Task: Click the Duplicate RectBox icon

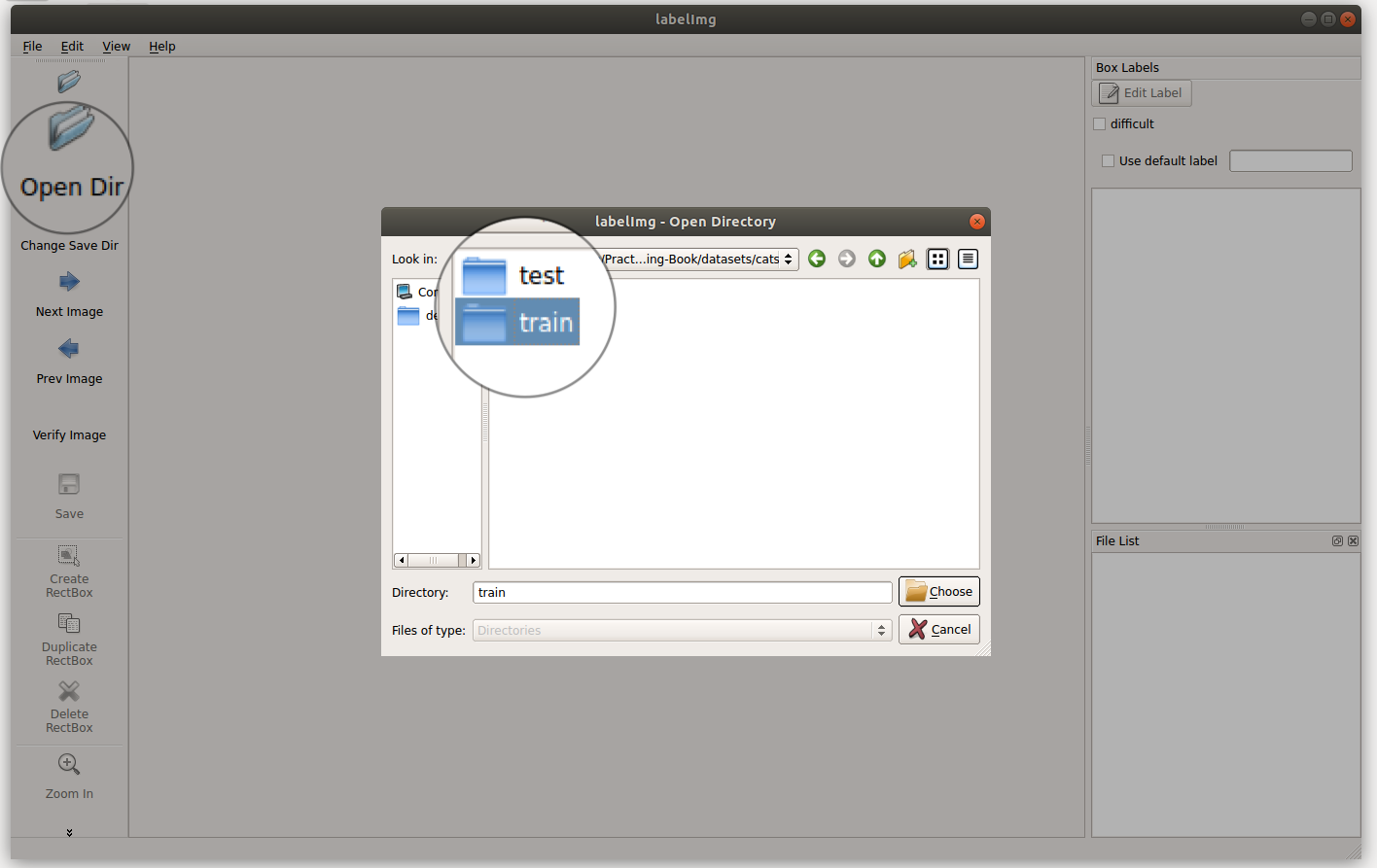Action: [x=69, y=623]
